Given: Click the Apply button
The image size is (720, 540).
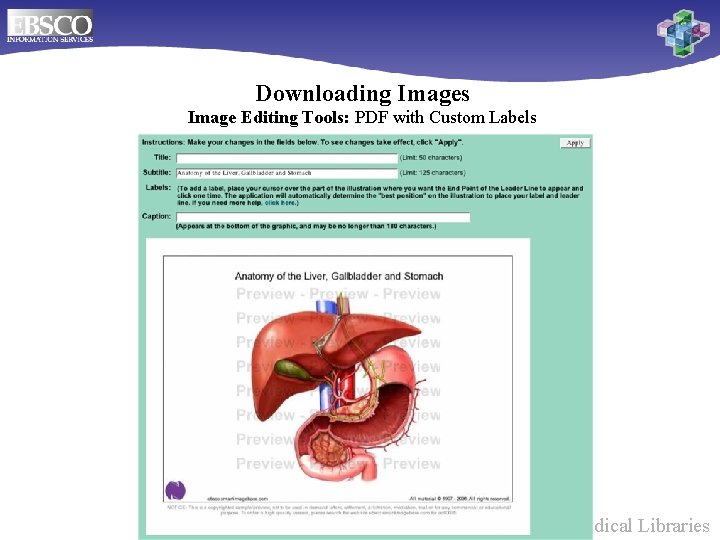Looking at the screenshot, I should click(x=575, y=143).
